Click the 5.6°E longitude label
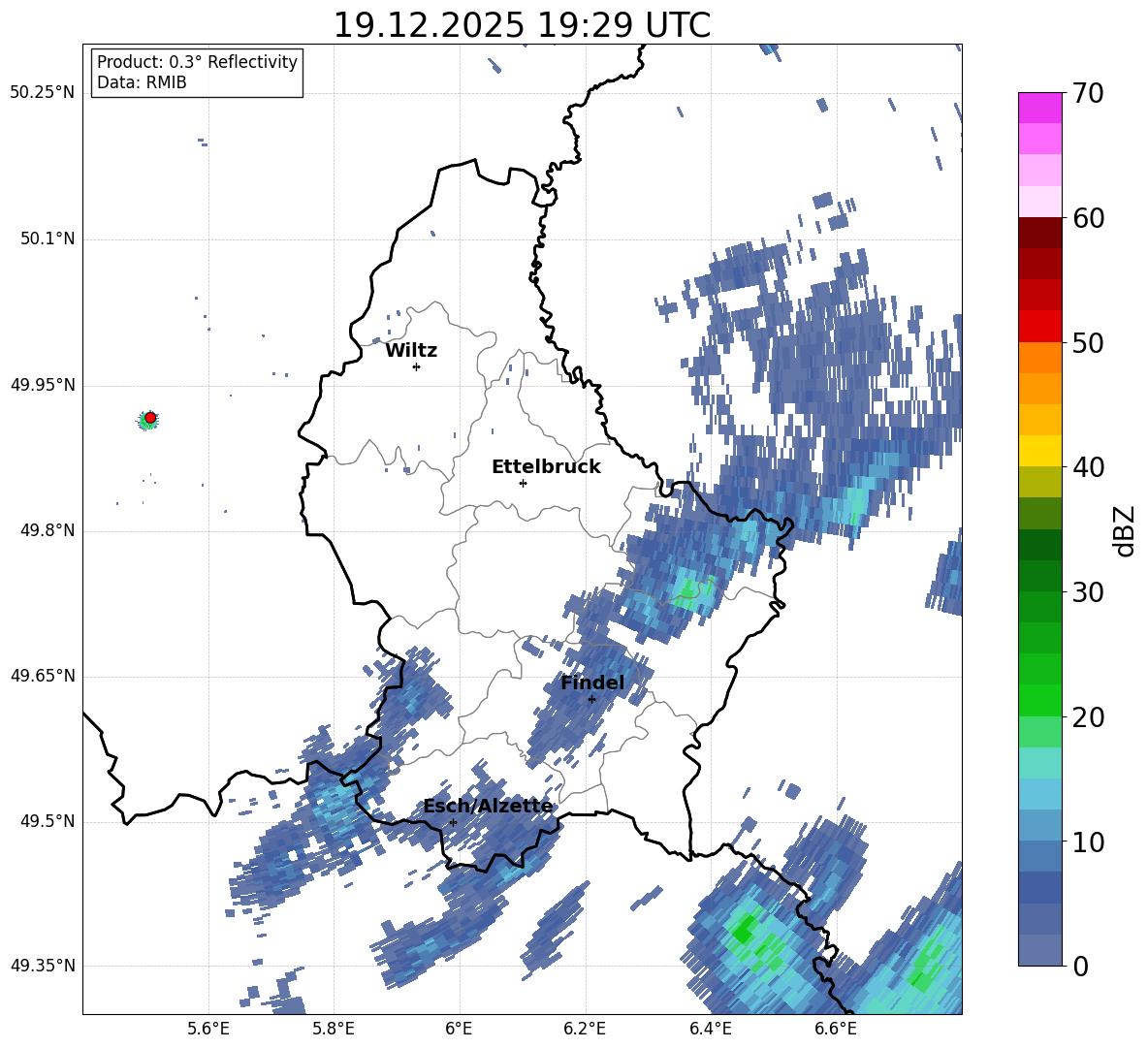This screenshot has width=1148, height=1048. (x=208, y=1030)
